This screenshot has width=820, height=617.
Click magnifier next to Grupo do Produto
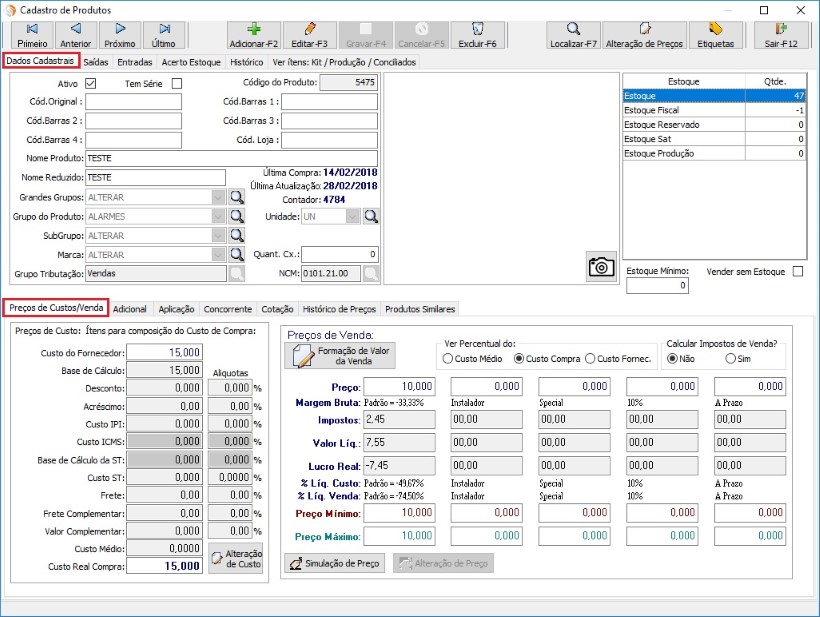[x=237, y=216]
